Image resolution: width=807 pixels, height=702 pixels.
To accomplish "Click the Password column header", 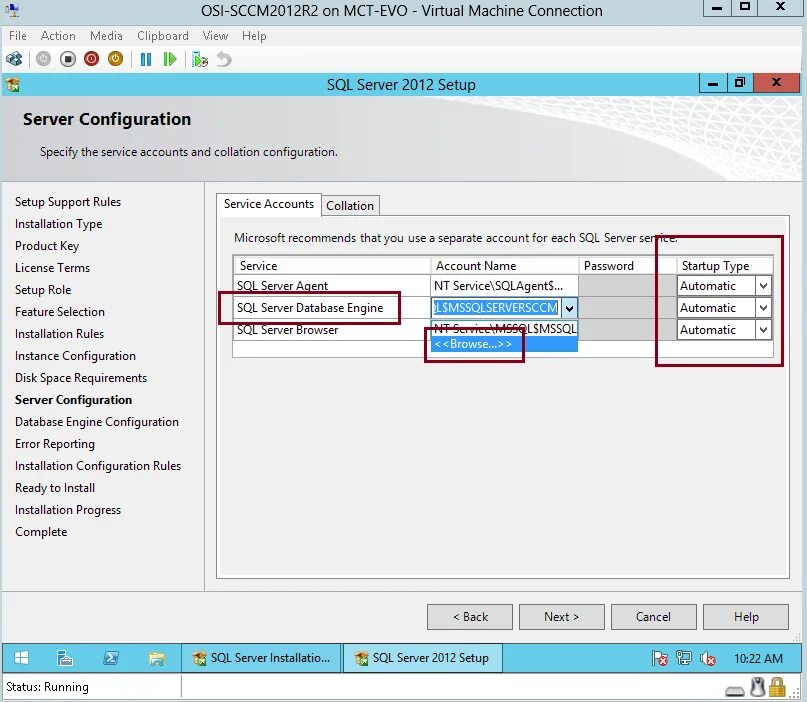I will 627,266.
